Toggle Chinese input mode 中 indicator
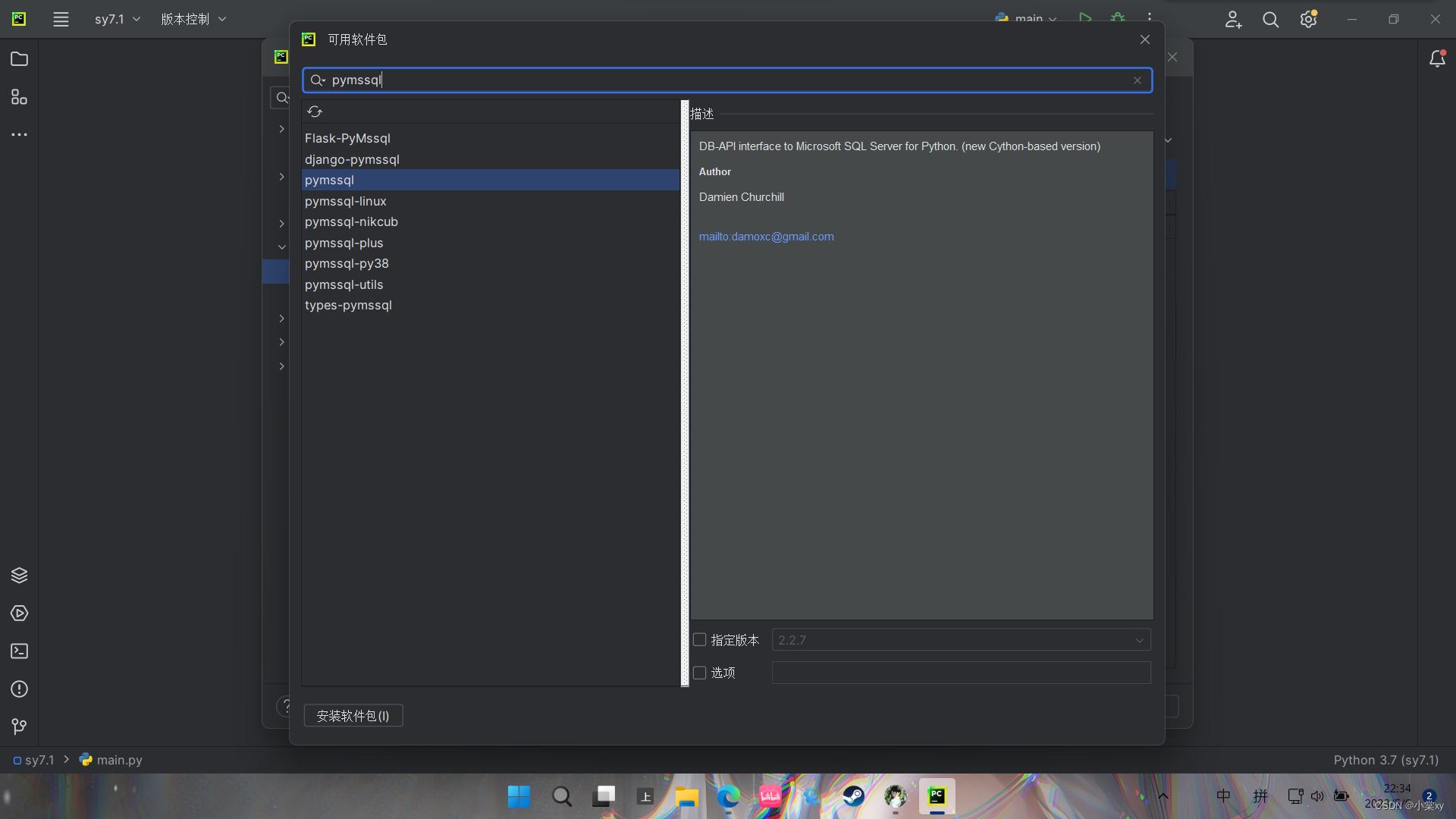 pos(1223,796)
